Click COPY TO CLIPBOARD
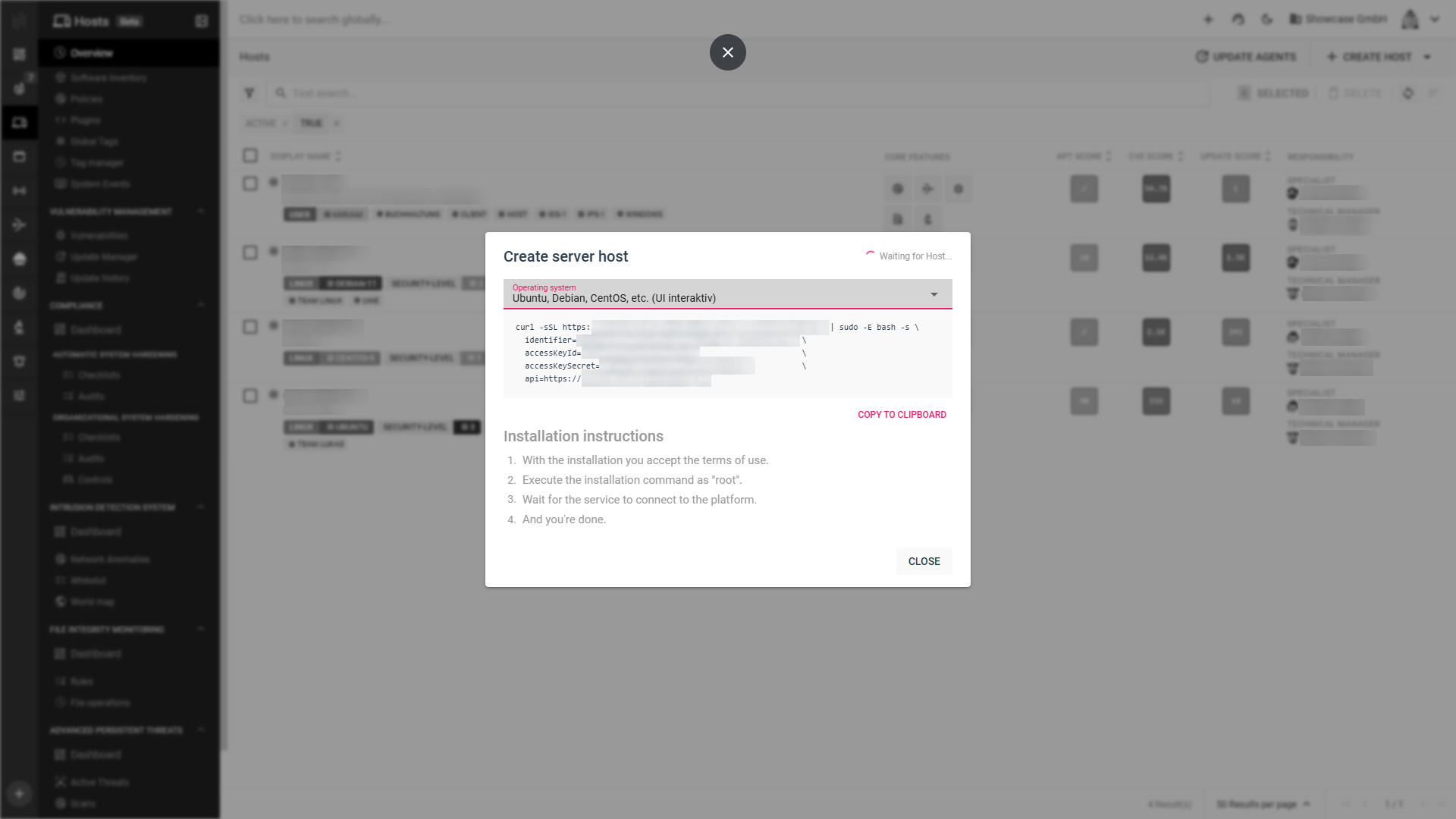 (x=902, y=415)
